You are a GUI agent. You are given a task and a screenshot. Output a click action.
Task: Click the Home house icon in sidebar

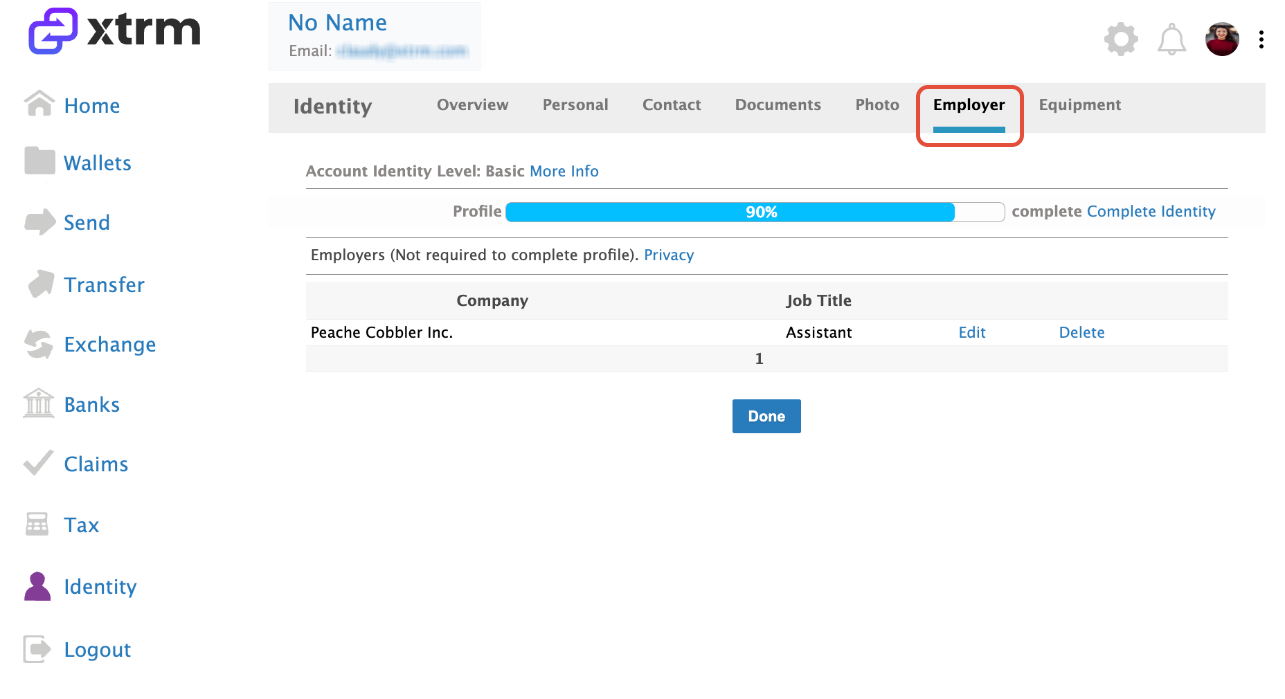point(39,104)
